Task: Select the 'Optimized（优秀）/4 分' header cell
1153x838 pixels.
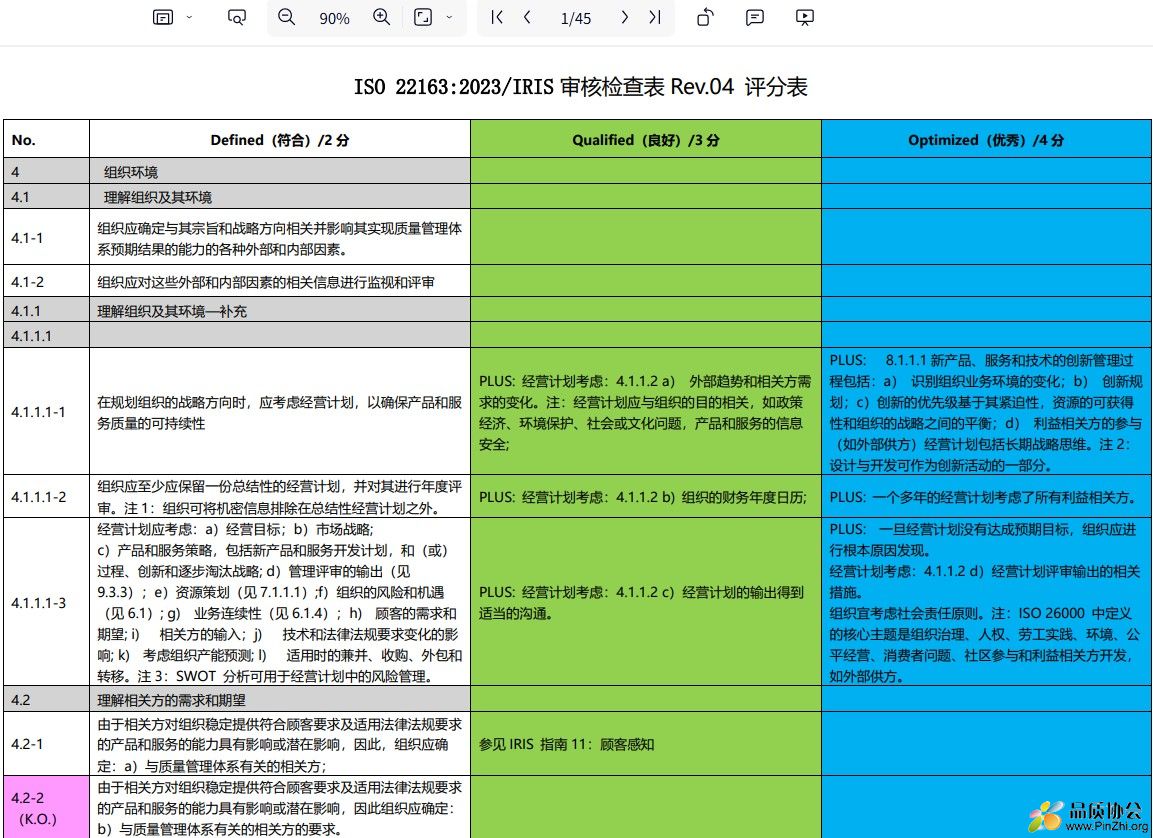Action: (x=986, y=140)
